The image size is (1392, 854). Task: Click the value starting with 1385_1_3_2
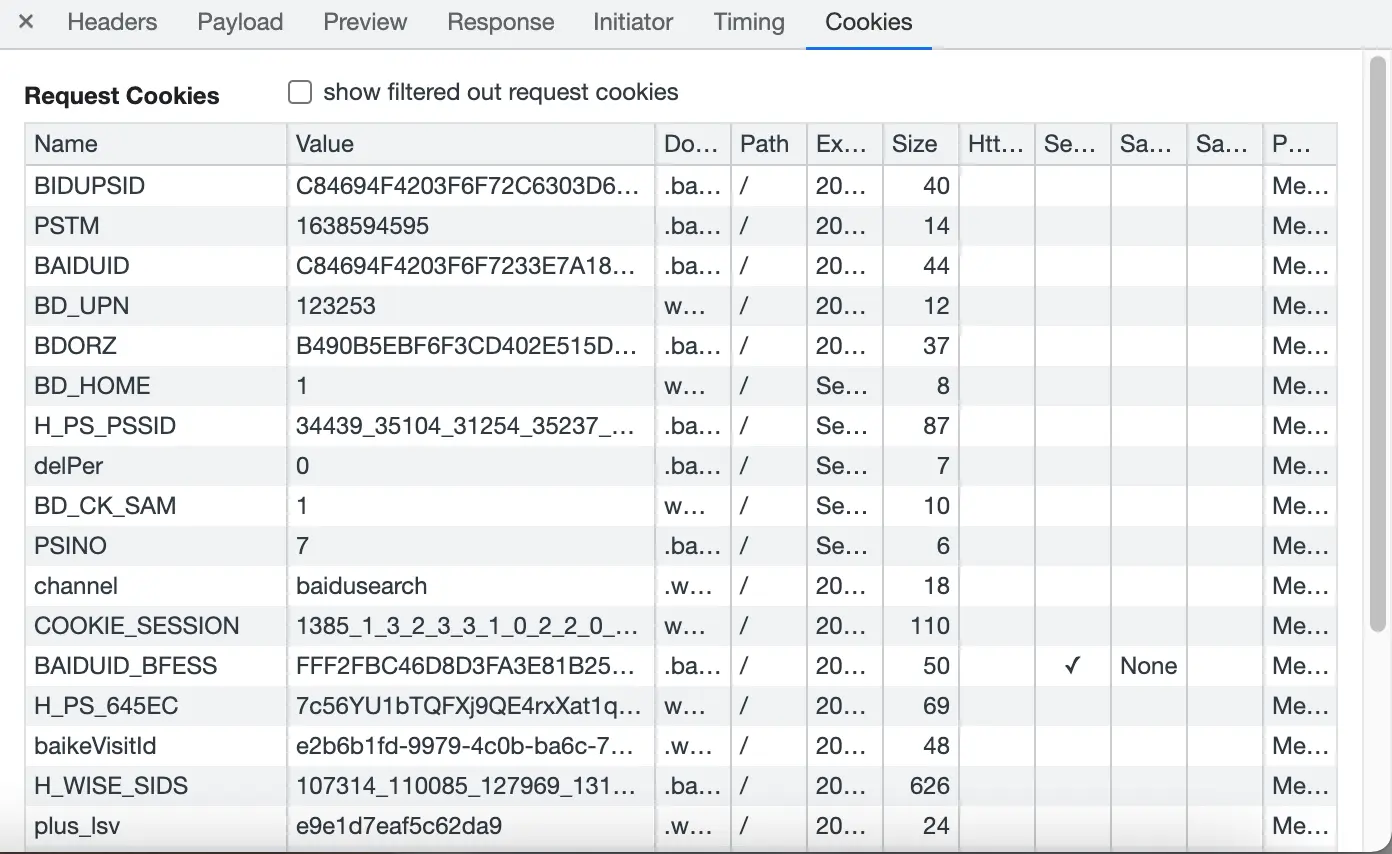(x=467, y=626)
